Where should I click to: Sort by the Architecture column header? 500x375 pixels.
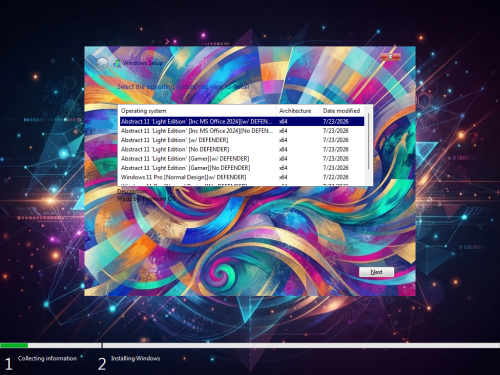click(298, 111)
